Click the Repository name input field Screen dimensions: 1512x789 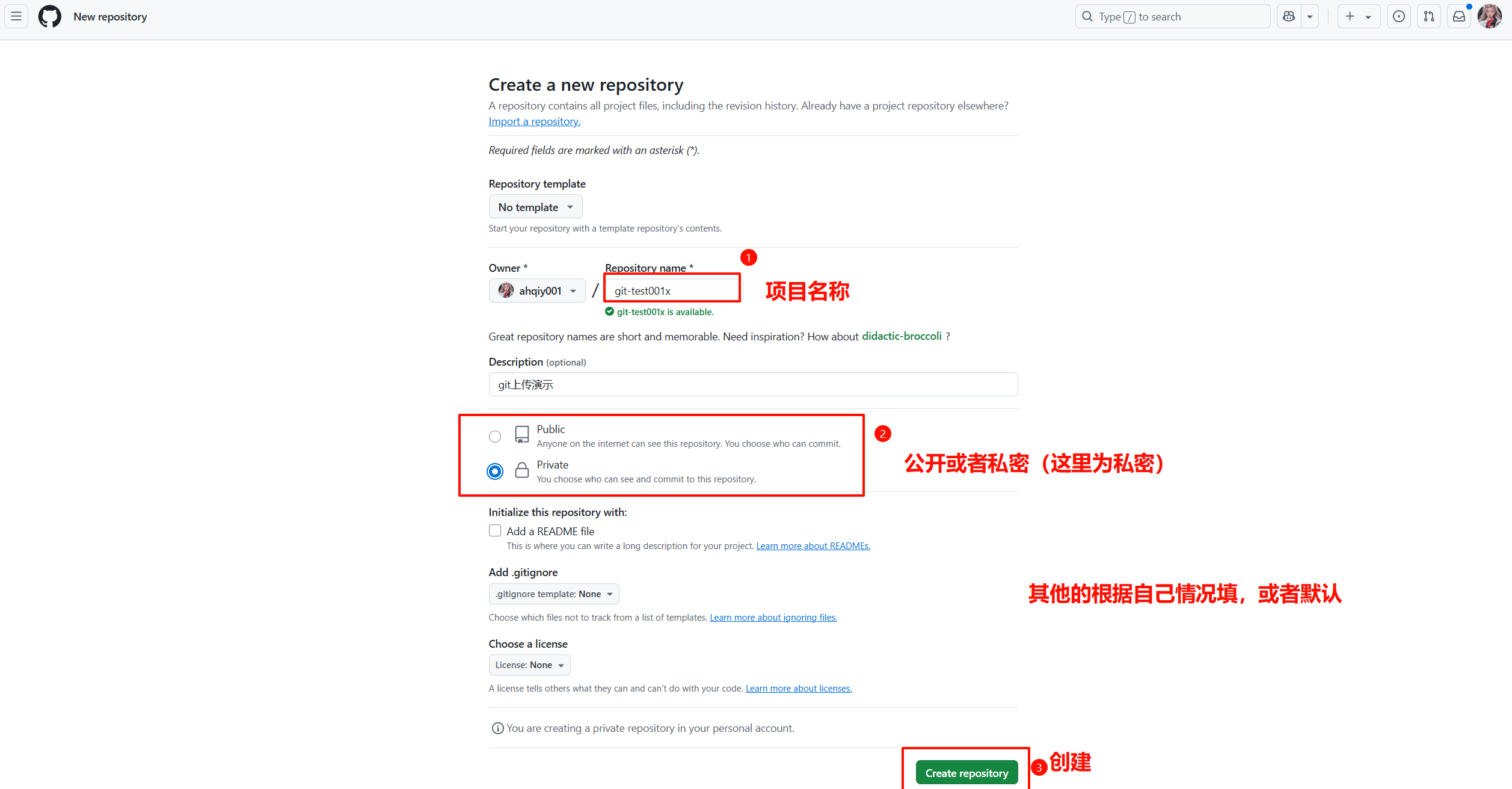(674, 291)
